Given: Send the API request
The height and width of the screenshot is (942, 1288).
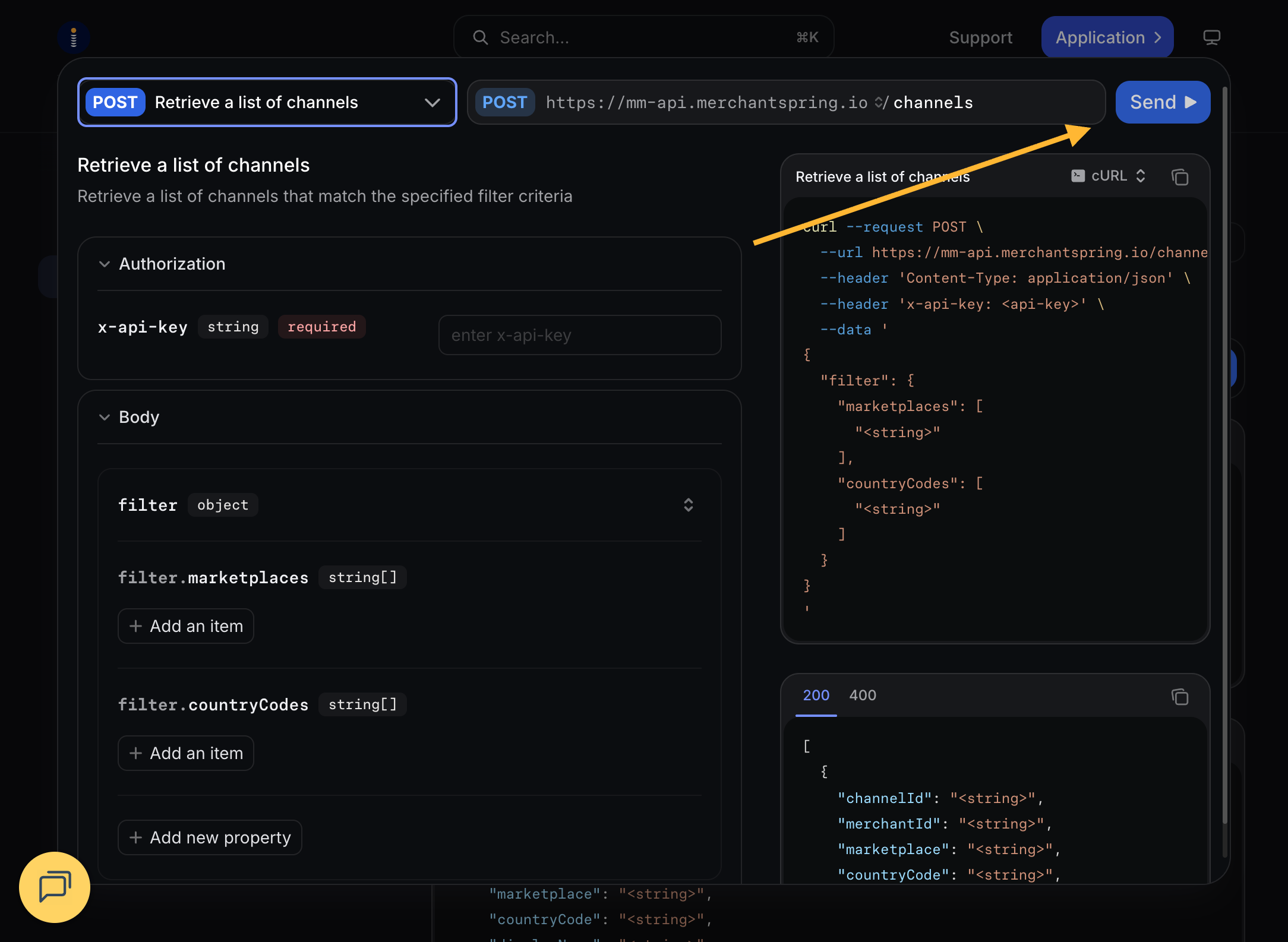Looking at the screenshot, I should (x=1163, y=102).
